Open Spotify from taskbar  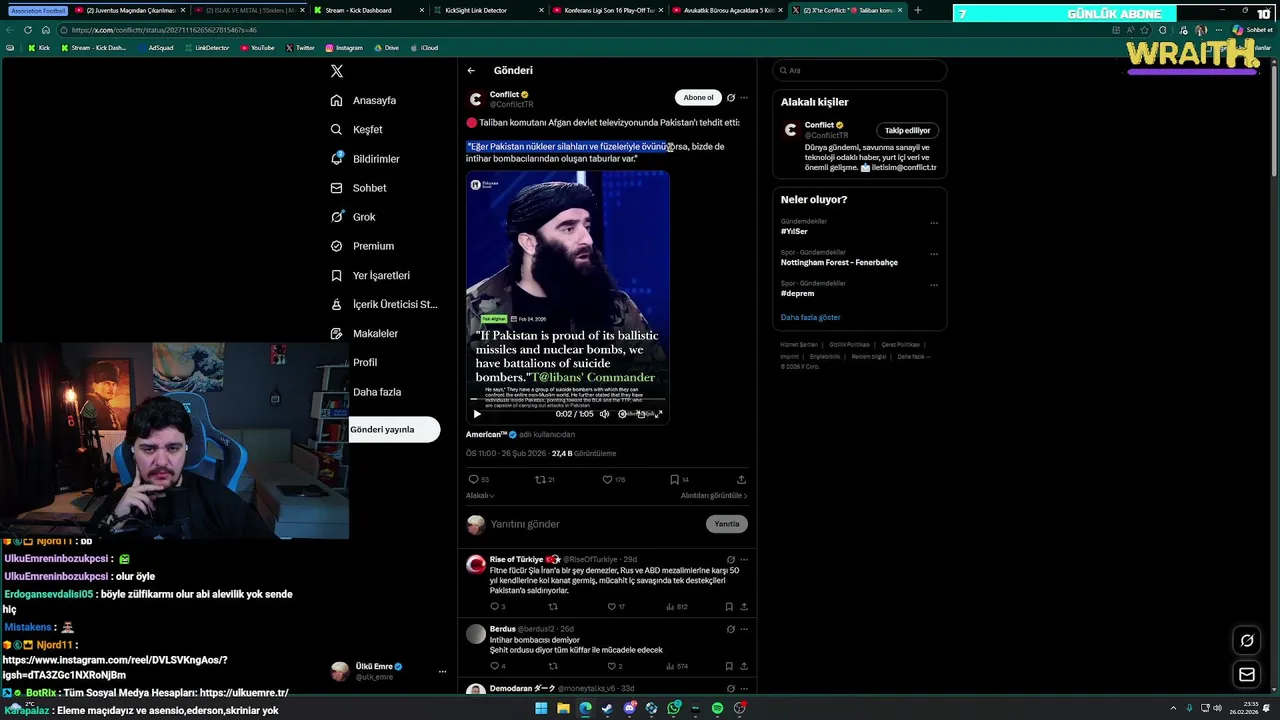(717, 708)
